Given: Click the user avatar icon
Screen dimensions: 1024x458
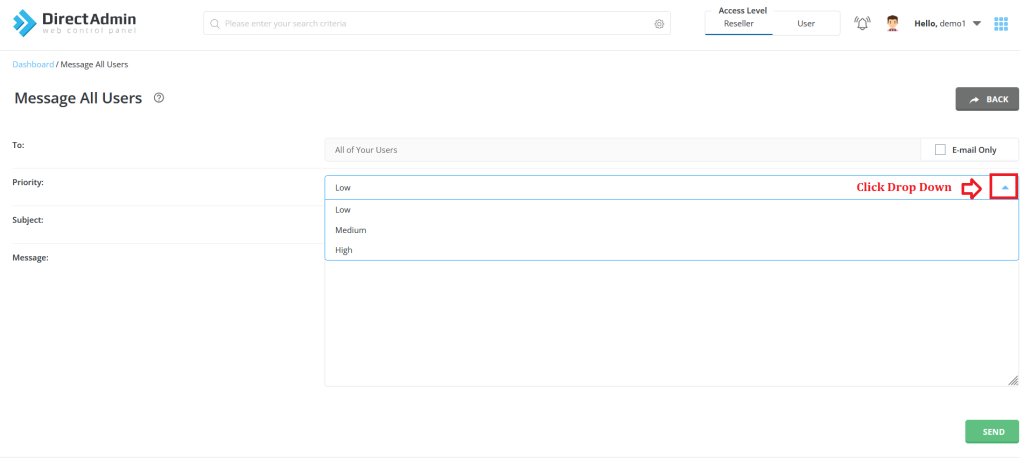Looking at the screenshot, I should coord(892,24).
